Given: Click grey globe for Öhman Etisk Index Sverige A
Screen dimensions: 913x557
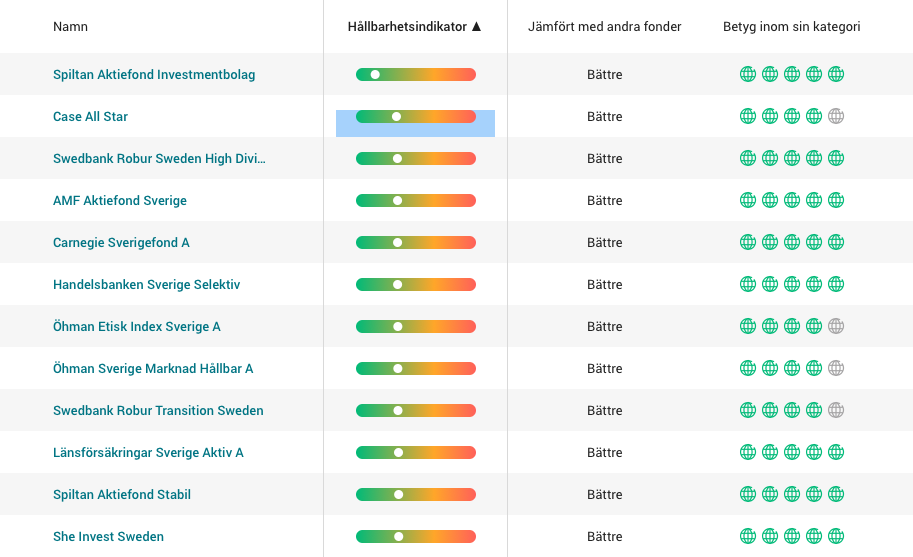Looking at the screenshot, I should [x=836, y=327].
